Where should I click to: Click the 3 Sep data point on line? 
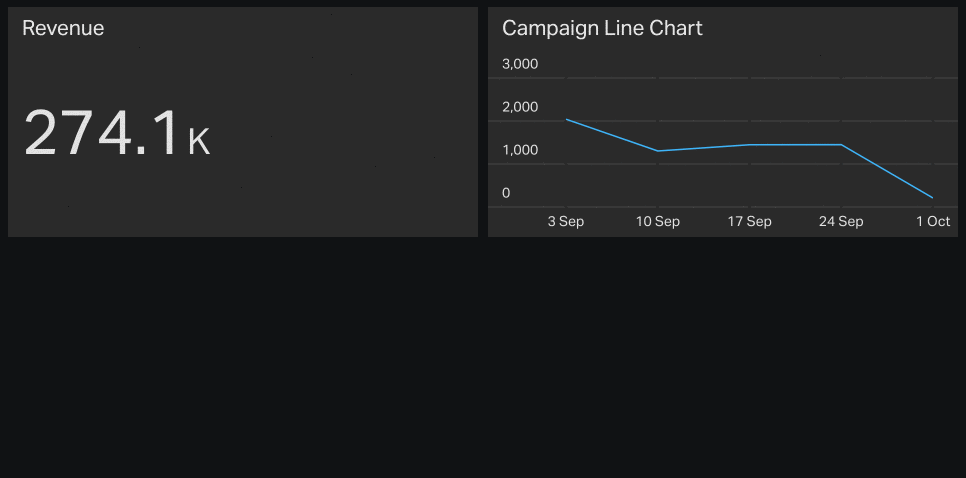(x=566, y=120)
